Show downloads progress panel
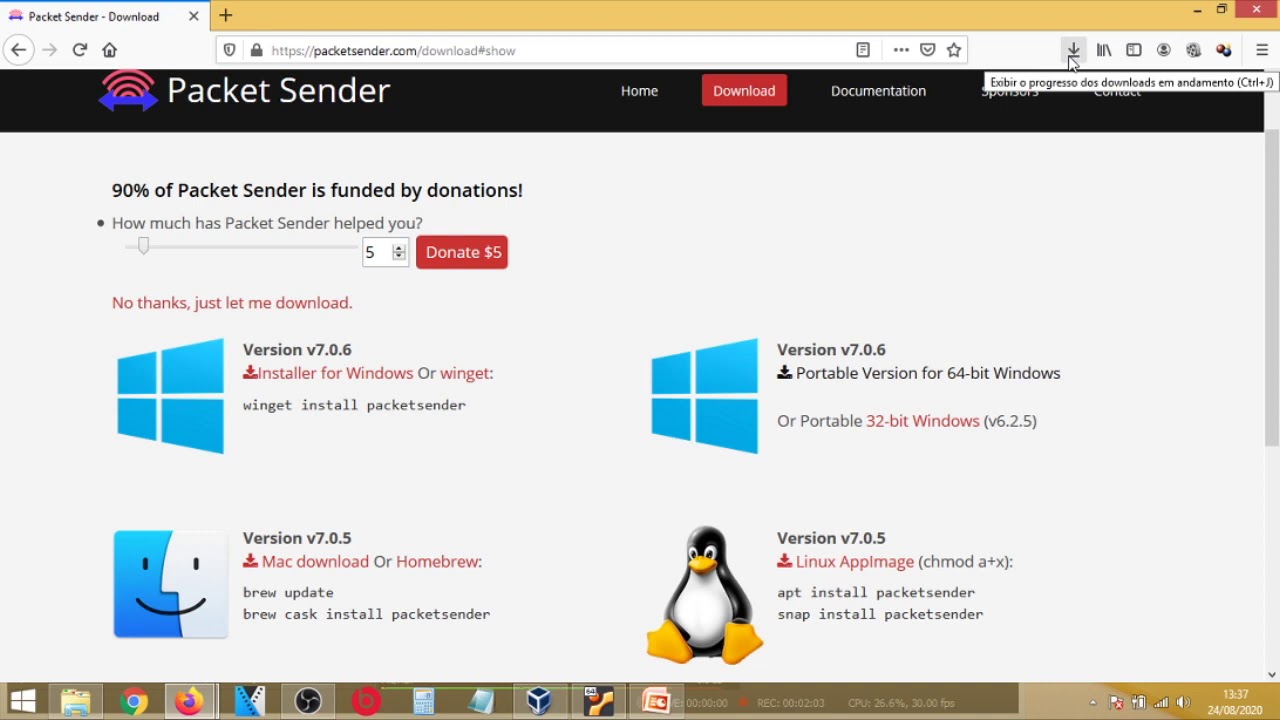1280x720 pixels. pyautogui.click(x=1073, y=50)
